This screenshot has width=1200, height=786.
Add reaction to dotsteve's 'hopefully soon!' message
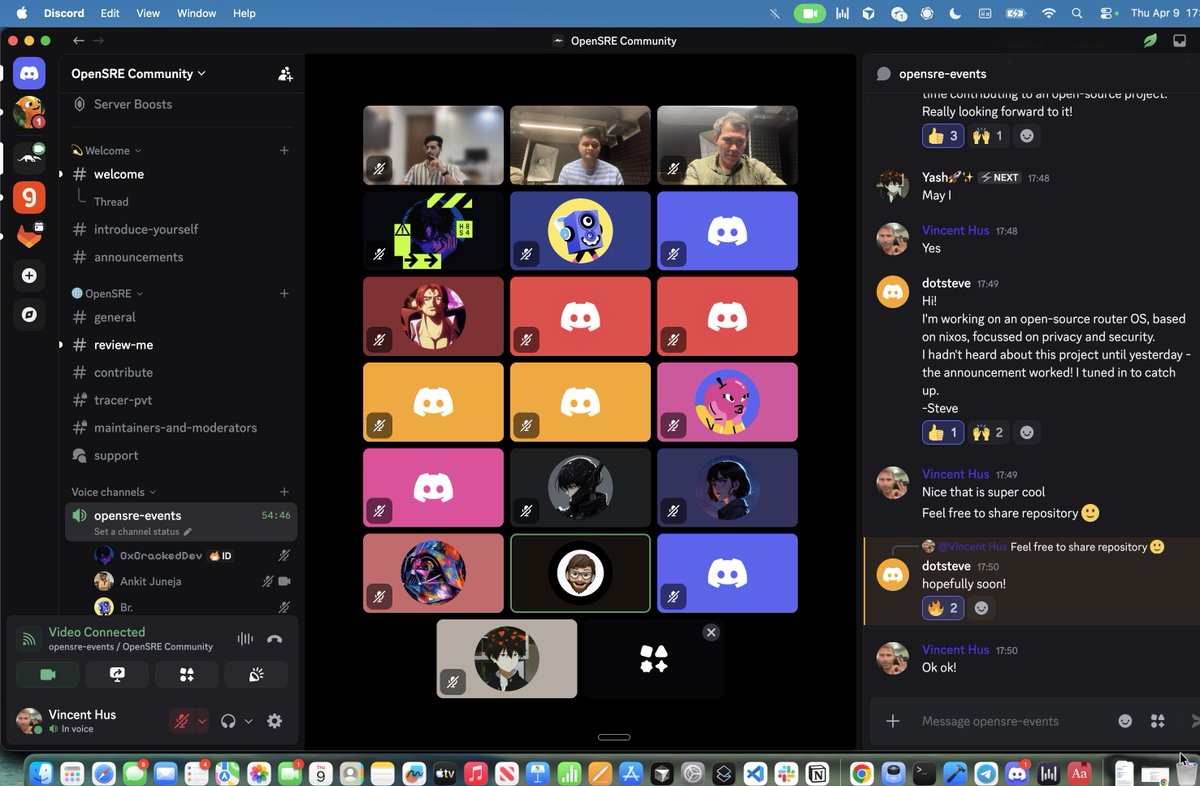coord(982,608)
